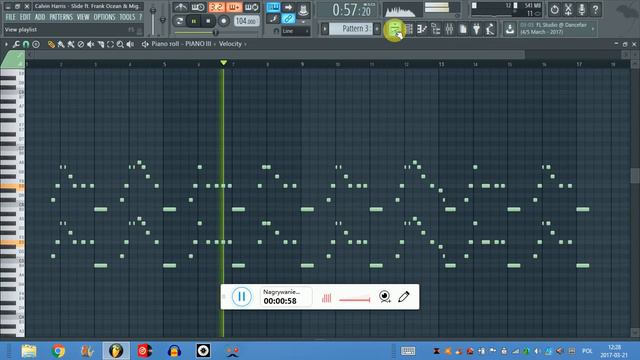Open the Line snap dropdown

[x=296, y=31]
